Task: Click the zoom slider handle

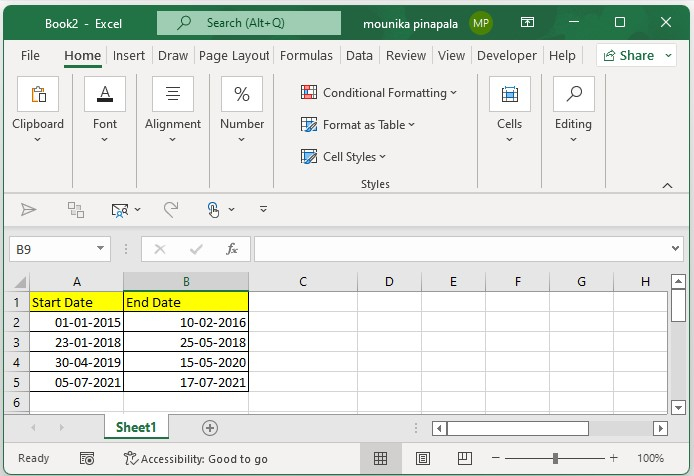Action: (x=555, y=458)
